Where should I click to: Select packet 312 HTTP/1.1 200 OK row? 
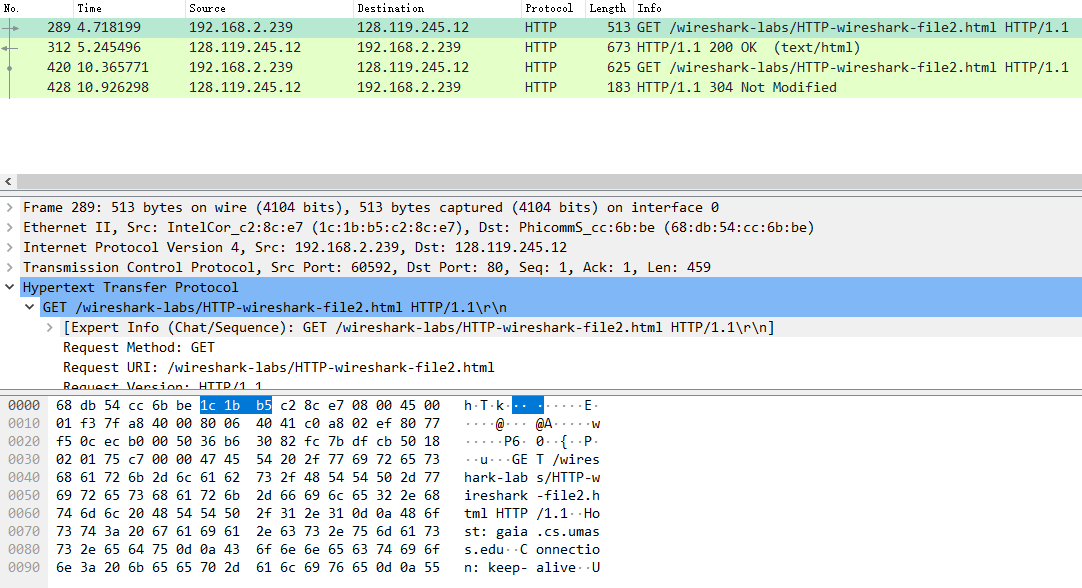pos(541,48)
